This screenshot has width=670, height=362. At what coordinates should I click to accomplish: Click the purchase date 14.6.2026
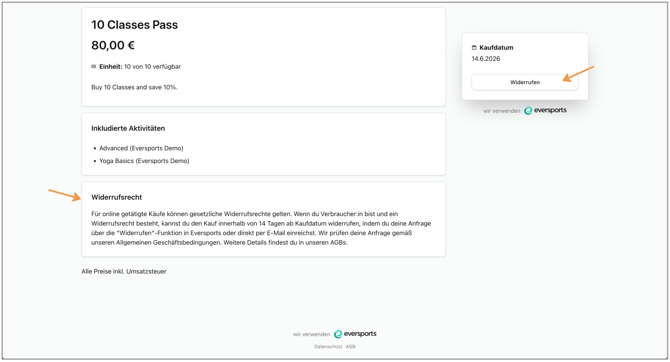coord(486,59)
